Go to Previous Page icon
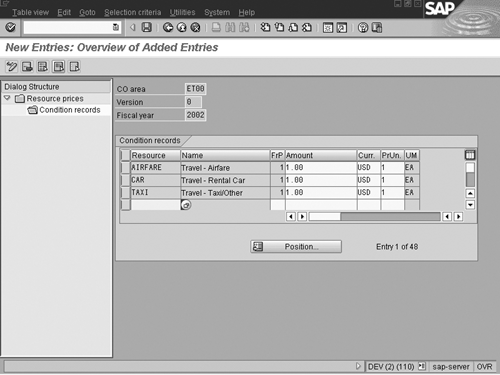This screenshot has width=500, height=375. 279,27
